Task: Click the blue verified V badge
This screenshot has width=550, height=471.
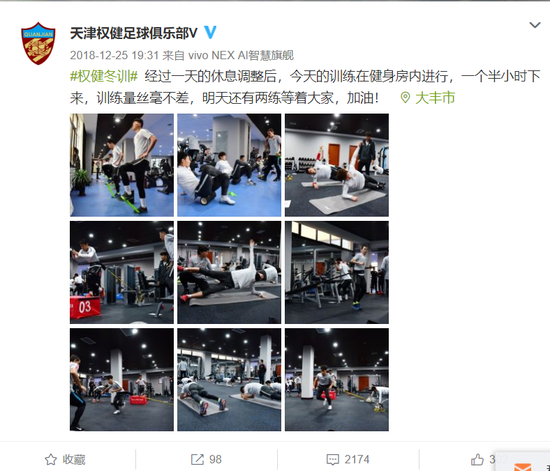Action: (x=210, y=33)
